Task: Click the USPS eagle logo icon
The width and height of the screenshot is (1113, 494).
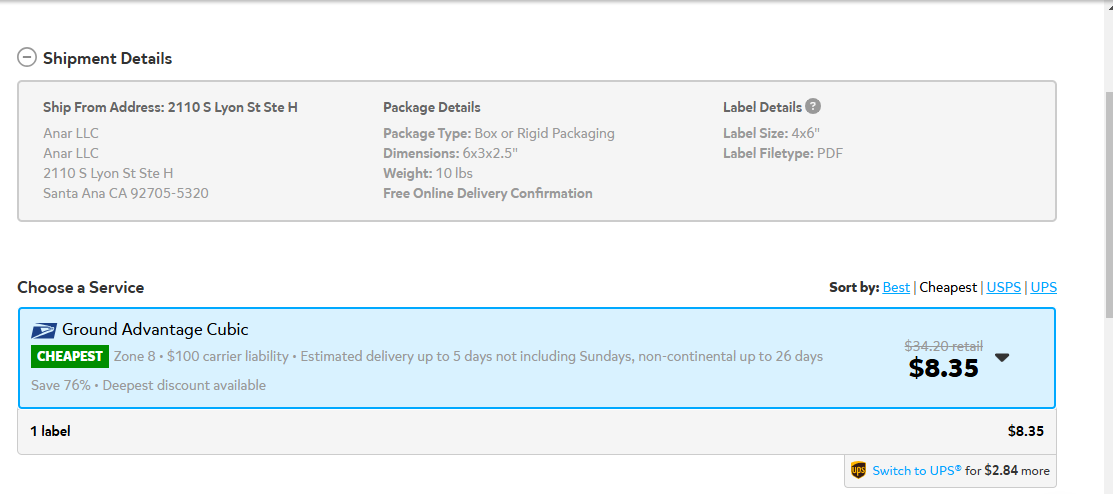Action: (x=43, y=330)
